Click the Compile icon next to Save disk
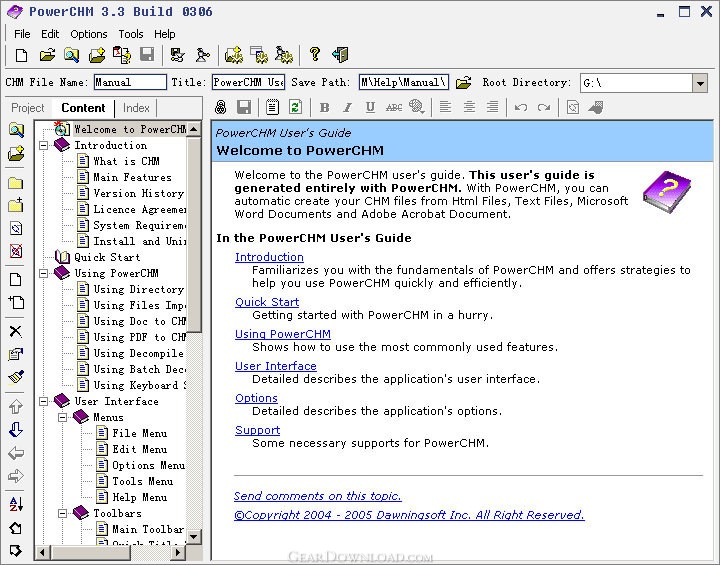The width and height of the screenshot is (720, 565). (177, 55)
